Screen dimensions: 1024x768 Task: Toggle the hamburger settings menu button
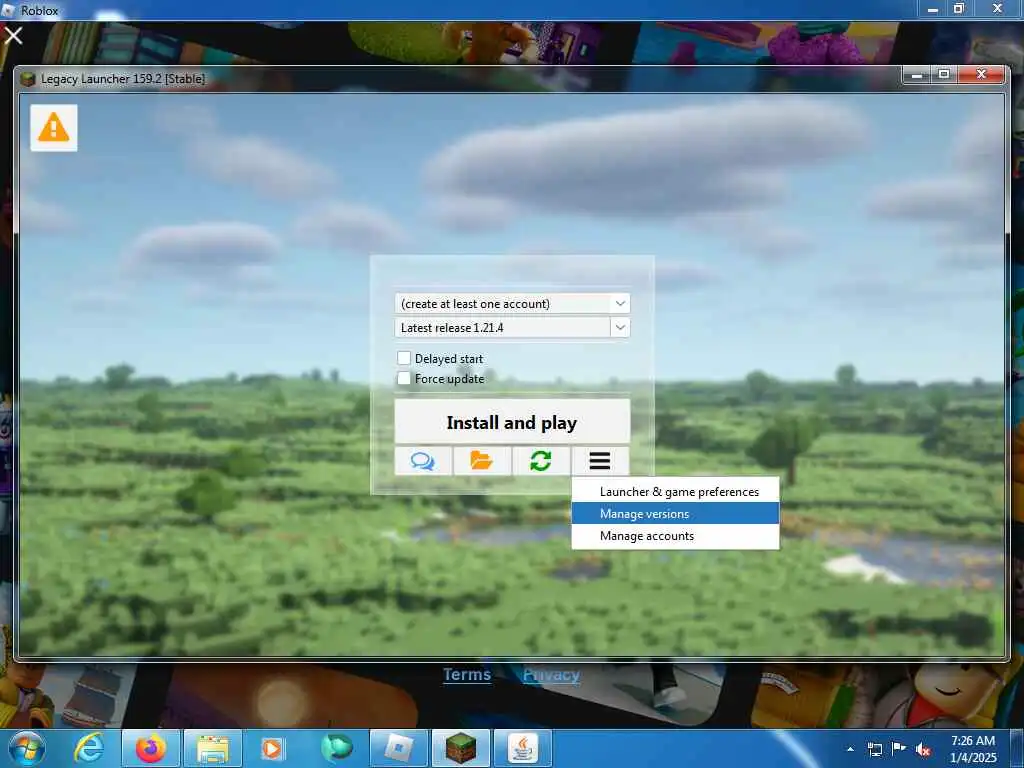(600, 461)
